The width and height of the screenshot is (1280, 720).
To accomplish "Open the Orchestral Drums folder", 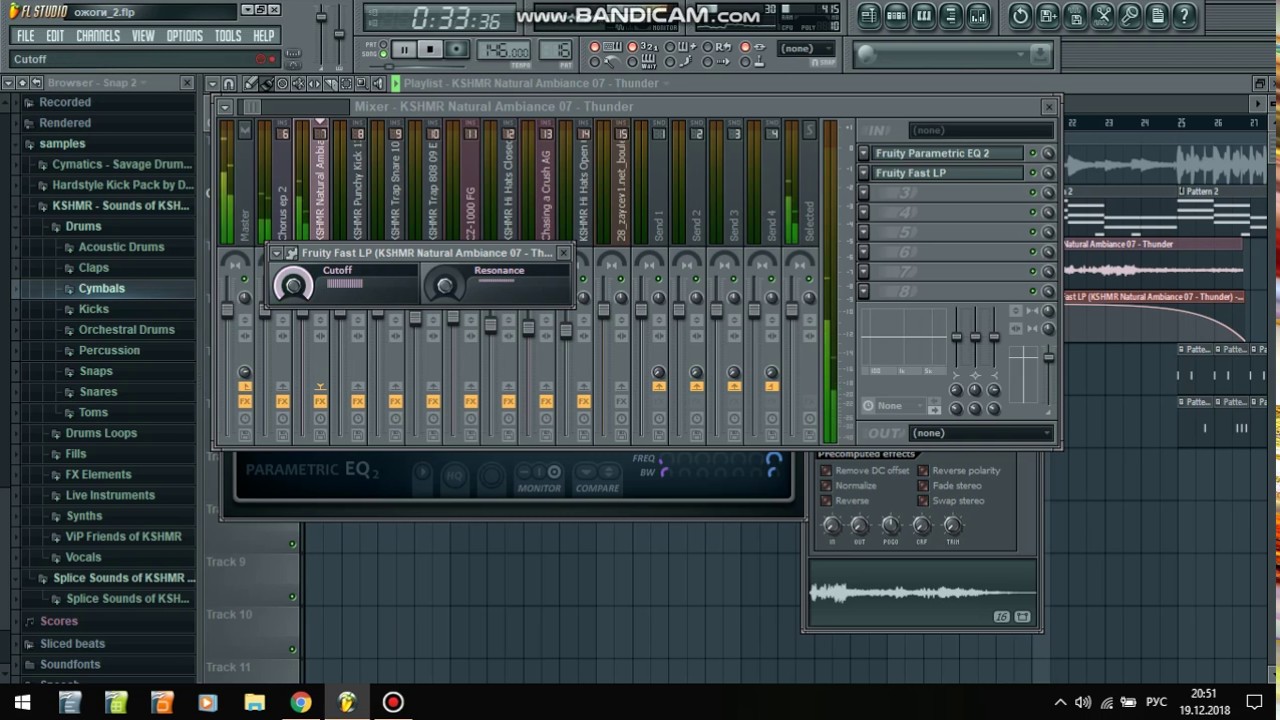I will pyautogui.click(x=126, y=330).
